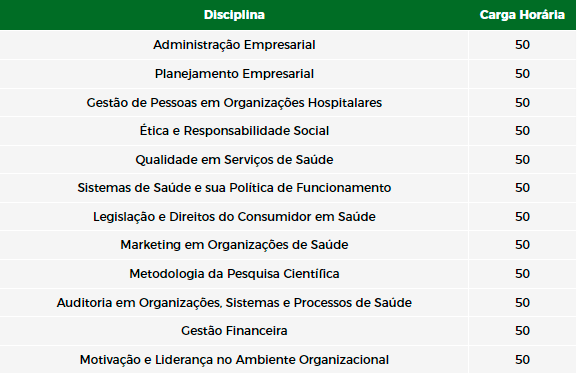Click Qualidade em Serviços de Saúde
The width and height of the screenshot is (577, 374).
234,160
